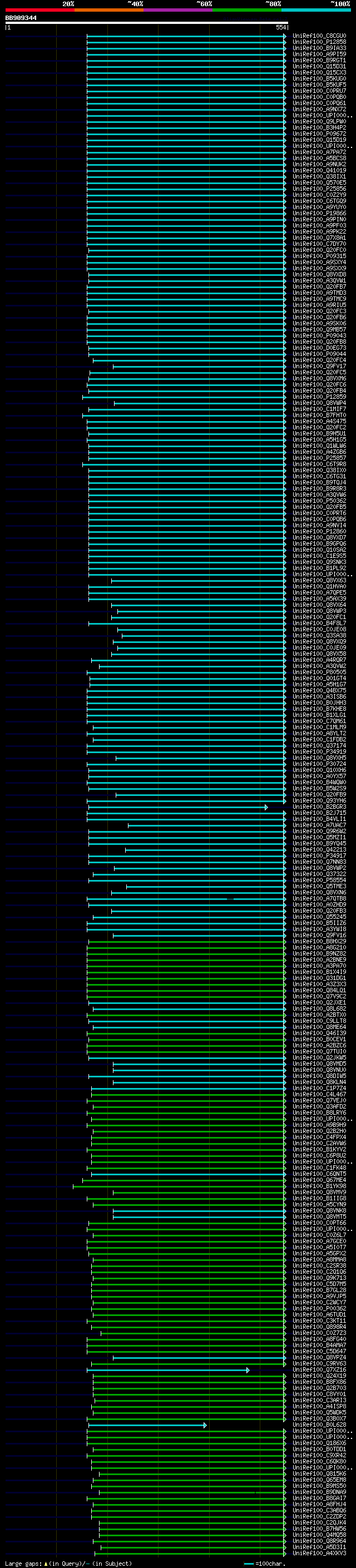The width and height of the screenshot is (356, 1568).
Task: Click label UniRef100_B2J715
Action: click(x=319, y=813)
